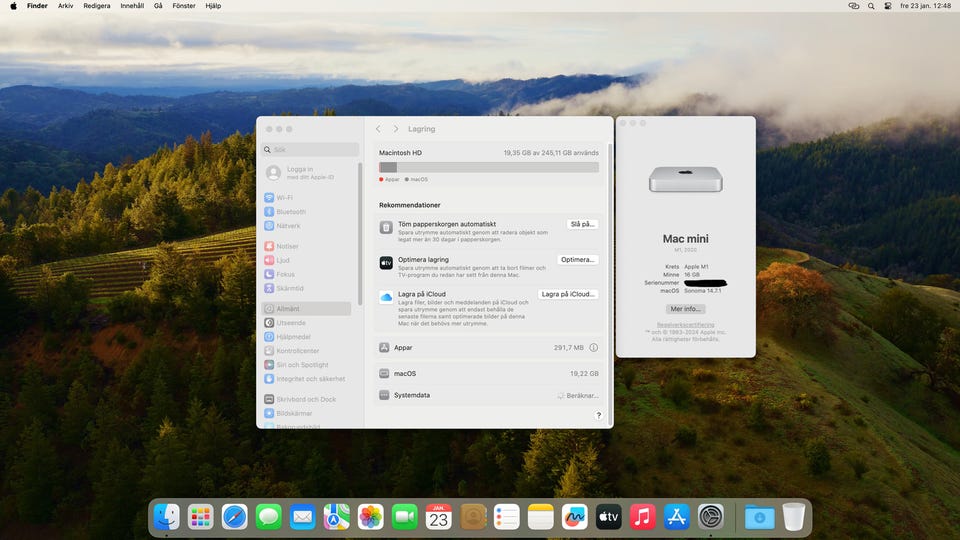Open the help question mark button
The height and width of the screenshot is (540, 960).
pyautogui.click(x=598, y=415)
